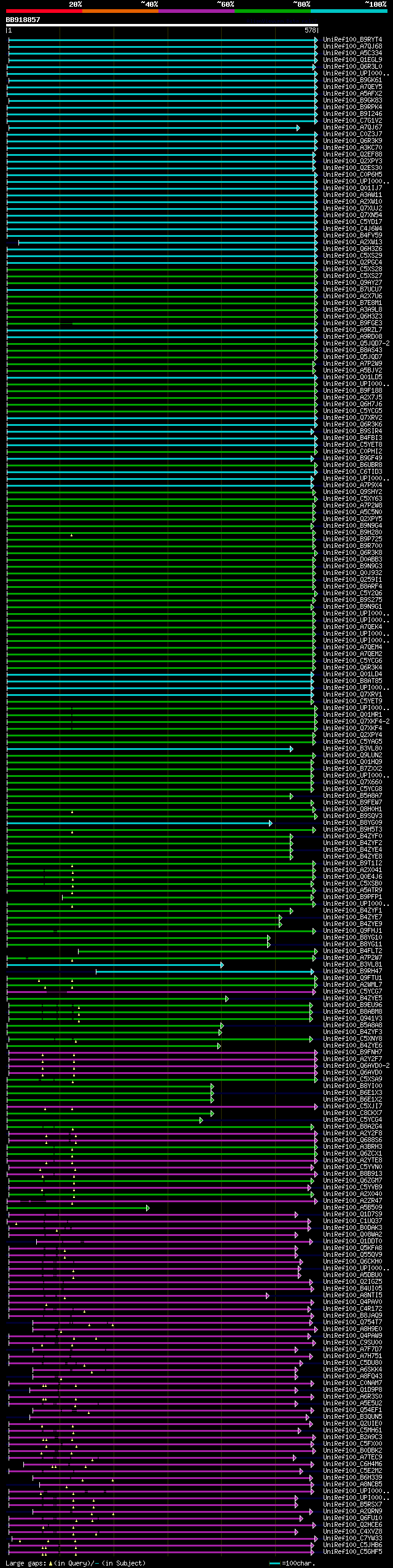Screen dimensions: 393x1568
Task: Click the green alignment bar for UniRef100_B4ZYF1
Action: (149, 911)
